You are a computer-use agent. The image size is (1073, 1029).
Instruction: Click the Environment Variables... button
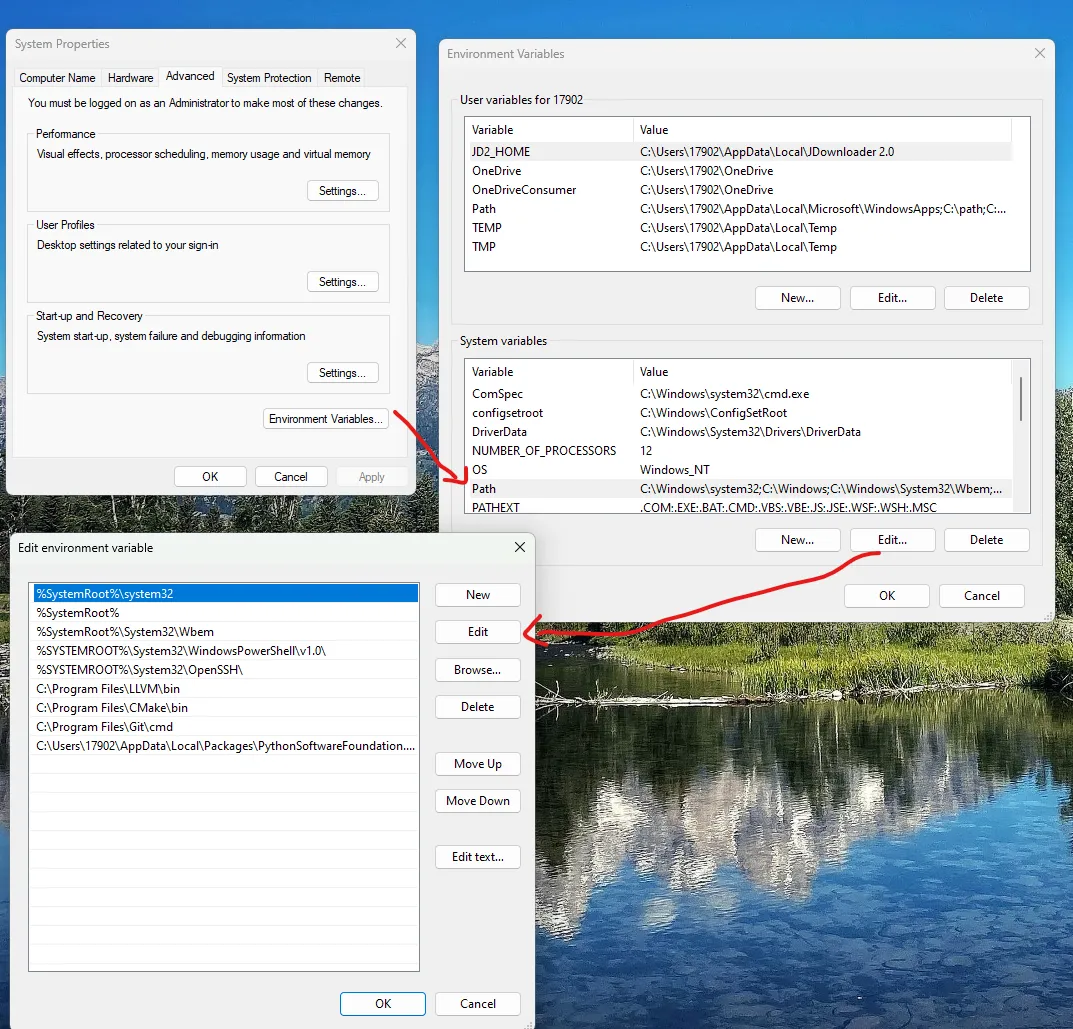pos(325,419)
